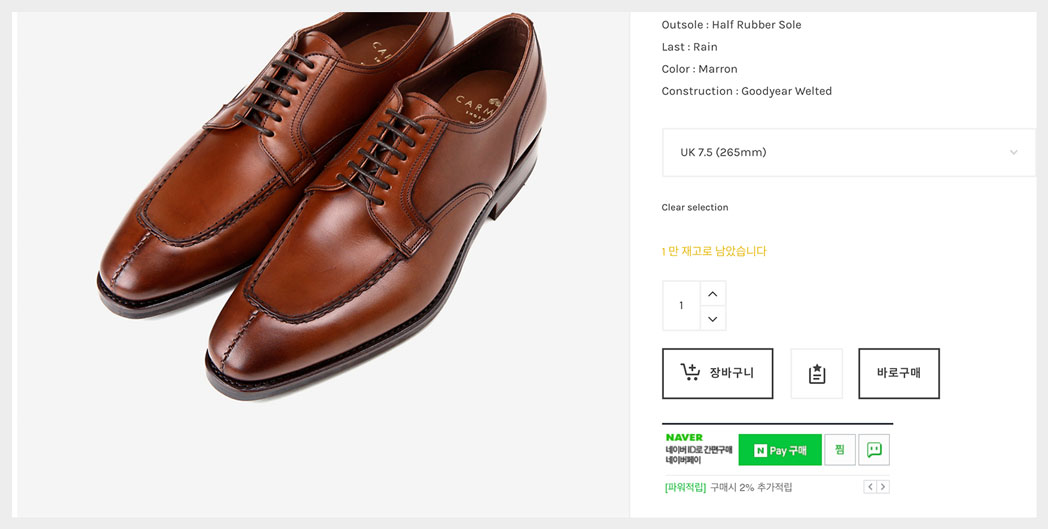Show previous Naver Pay promotion
The height and width of the screenshot is (529, 1048).
[870, 487]
